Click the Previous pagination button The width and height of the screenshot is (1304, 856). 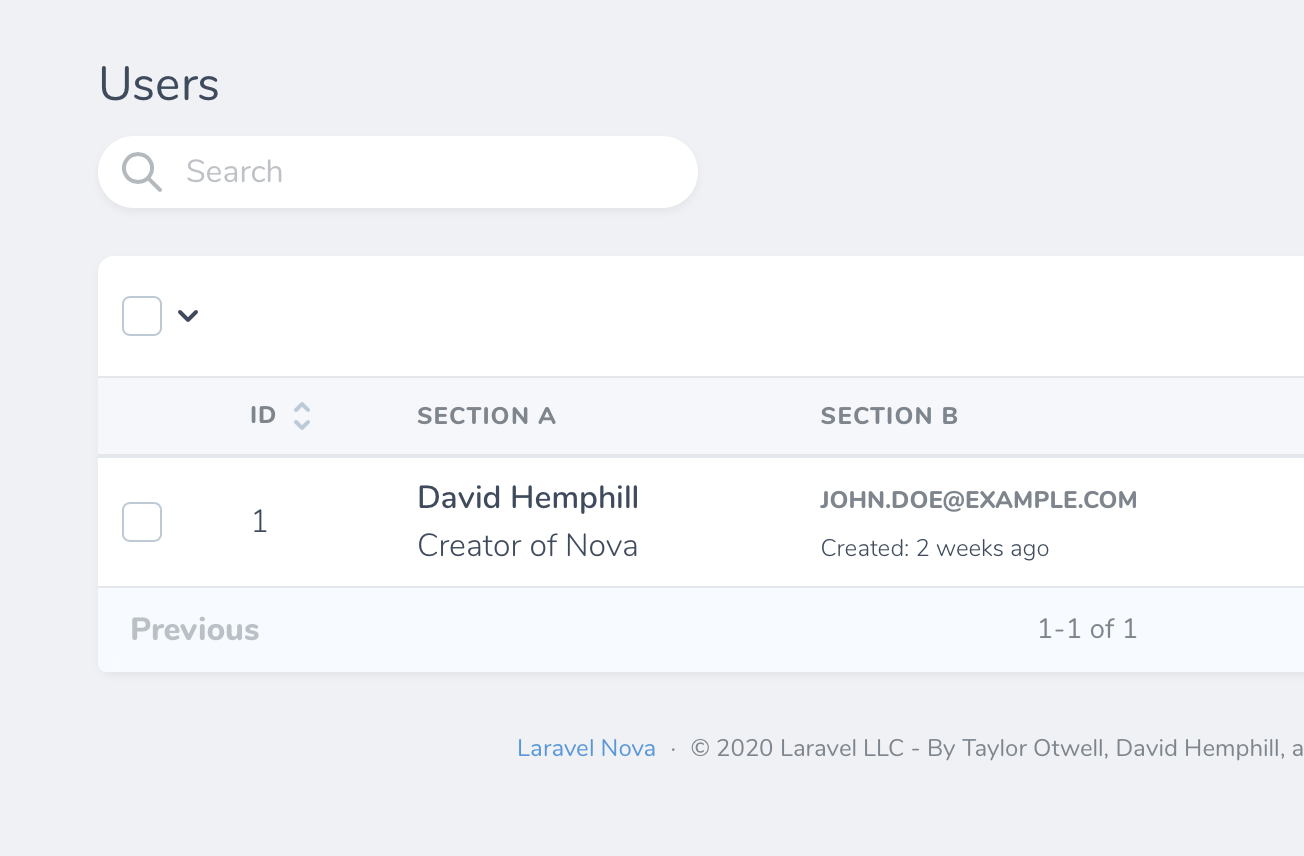click(194, 629)
